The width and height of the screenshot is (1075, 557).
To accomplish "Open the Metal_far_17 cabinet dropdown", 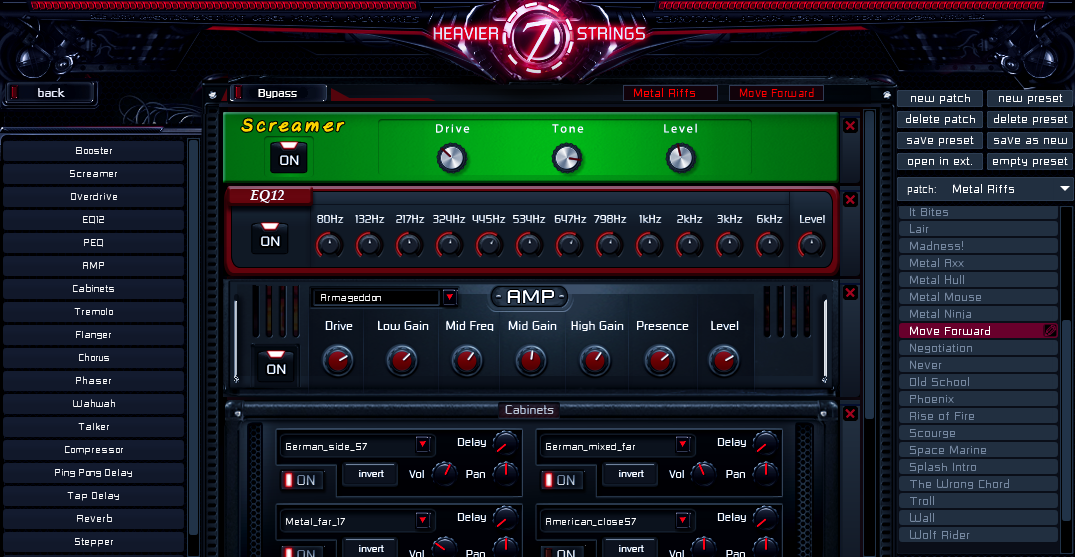I will pyautogui.click(x=422, y=521).
